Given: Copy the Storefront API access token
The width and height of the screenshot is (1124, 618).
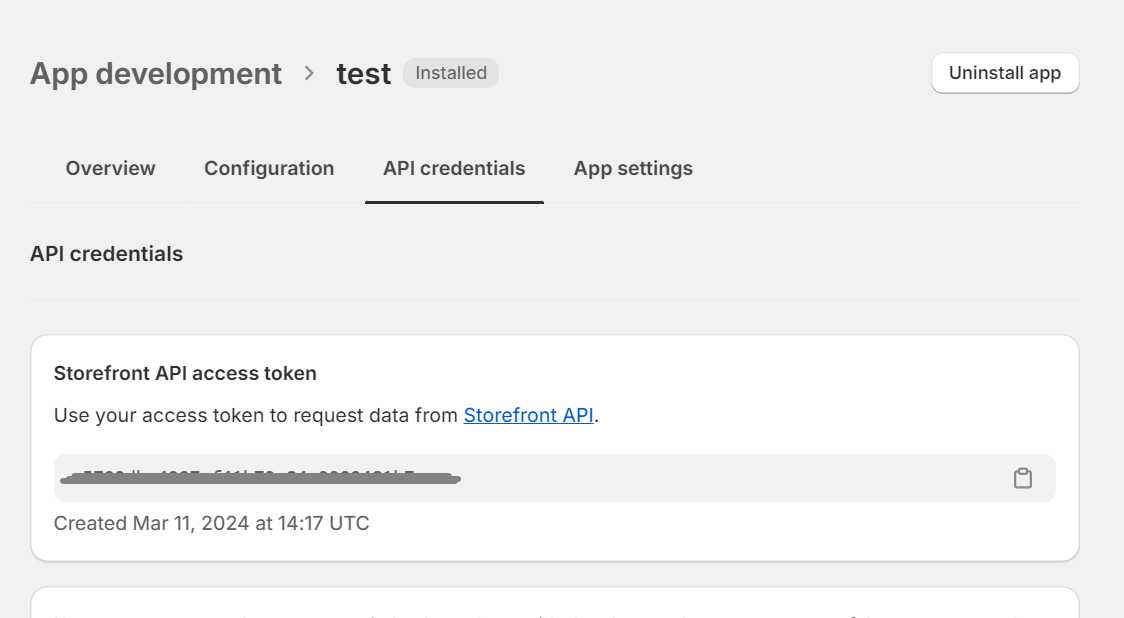Looking at the screenshot, I should [1023, 478].
